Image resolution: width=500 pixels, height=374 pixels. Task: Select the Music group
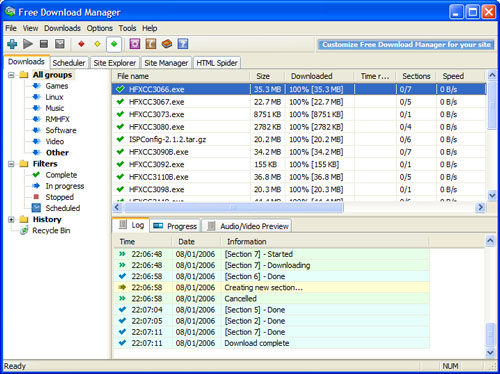click(x=55, y=108)
